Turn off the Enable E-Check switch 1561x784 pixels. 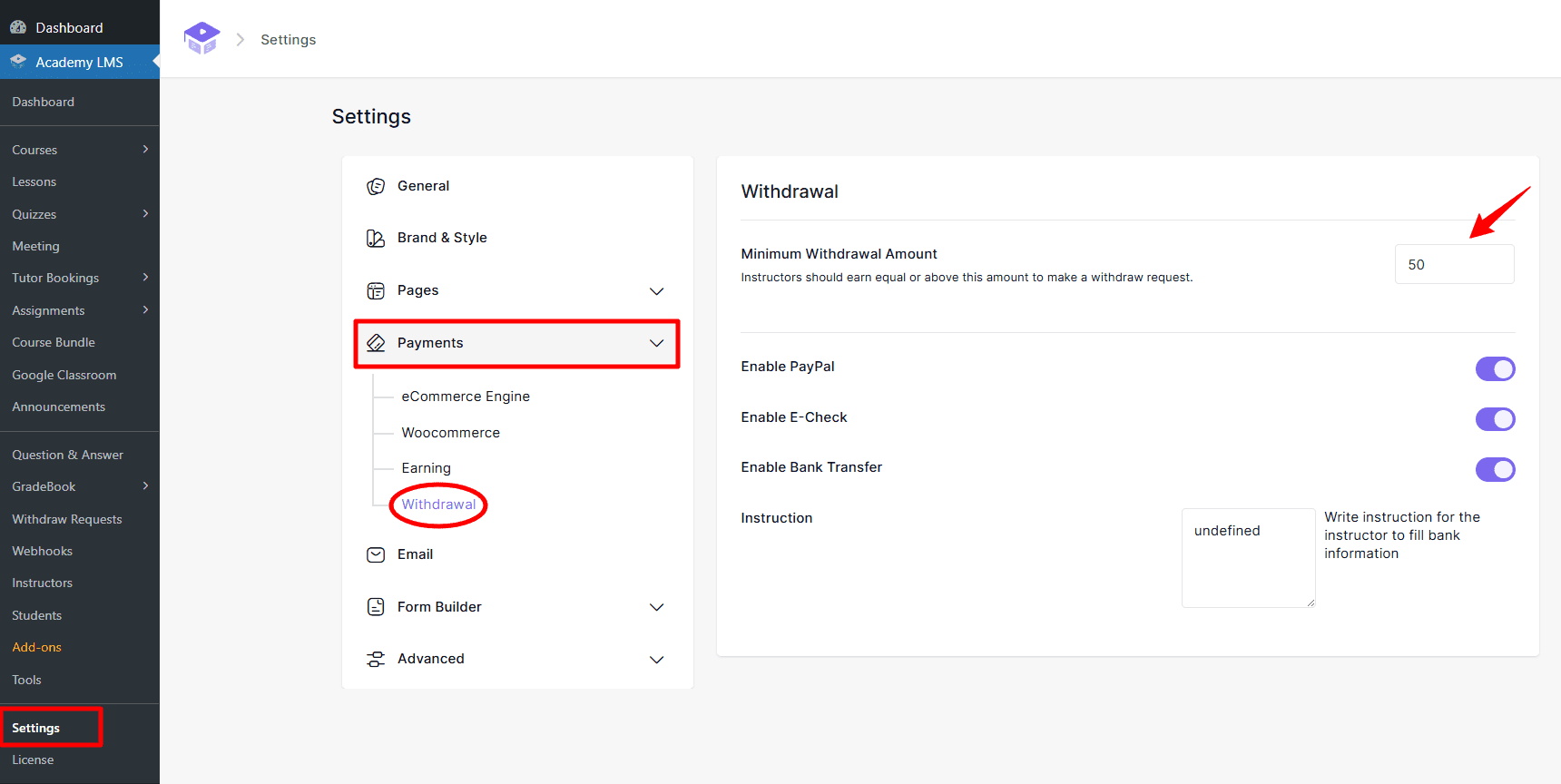pos(1495,419)
